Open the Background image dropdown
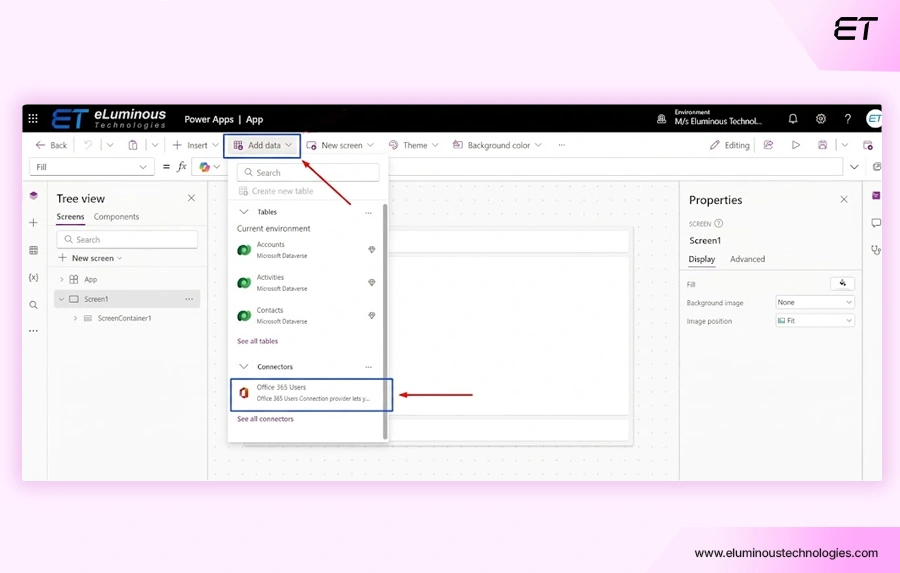Image resolution: width=900 pixels, height=573 pixels. 814,303
